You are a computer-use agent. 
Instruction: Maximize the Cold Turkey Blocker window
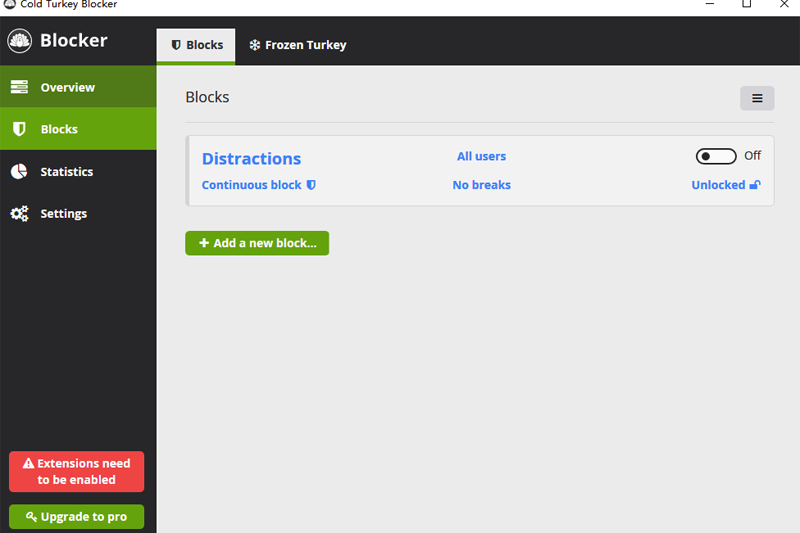coord(746,4)
